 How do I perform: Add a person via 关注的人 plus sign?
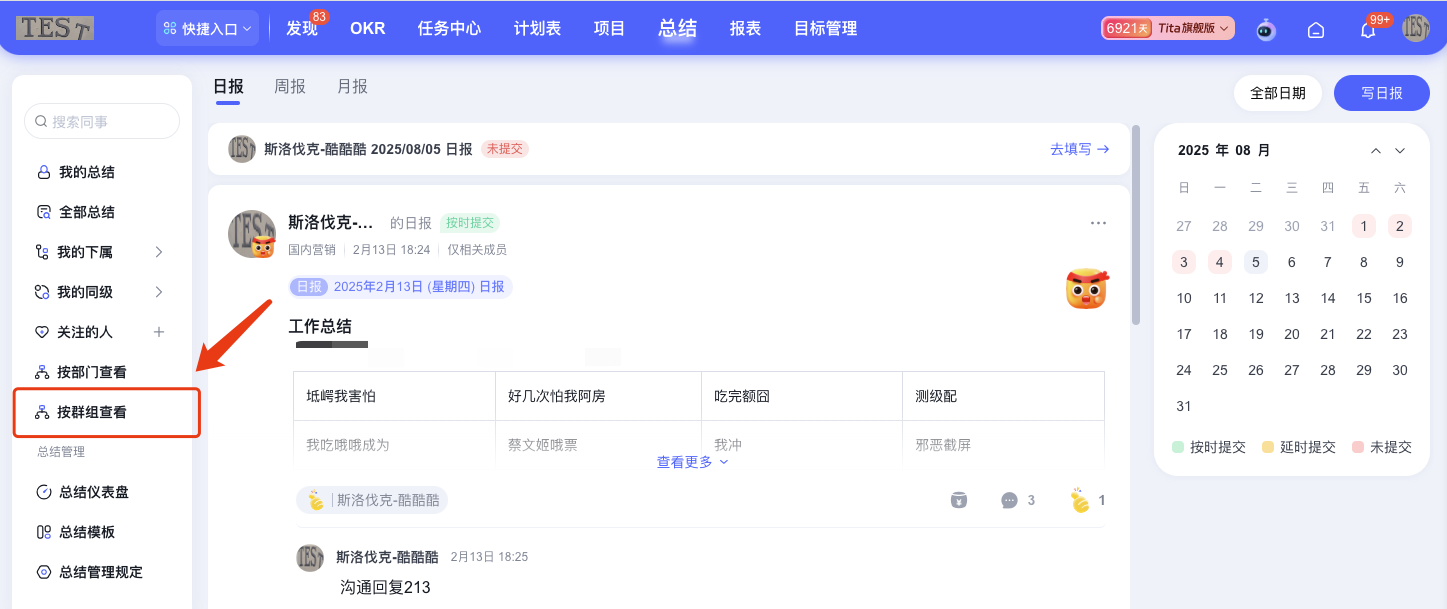coord(158,331)
